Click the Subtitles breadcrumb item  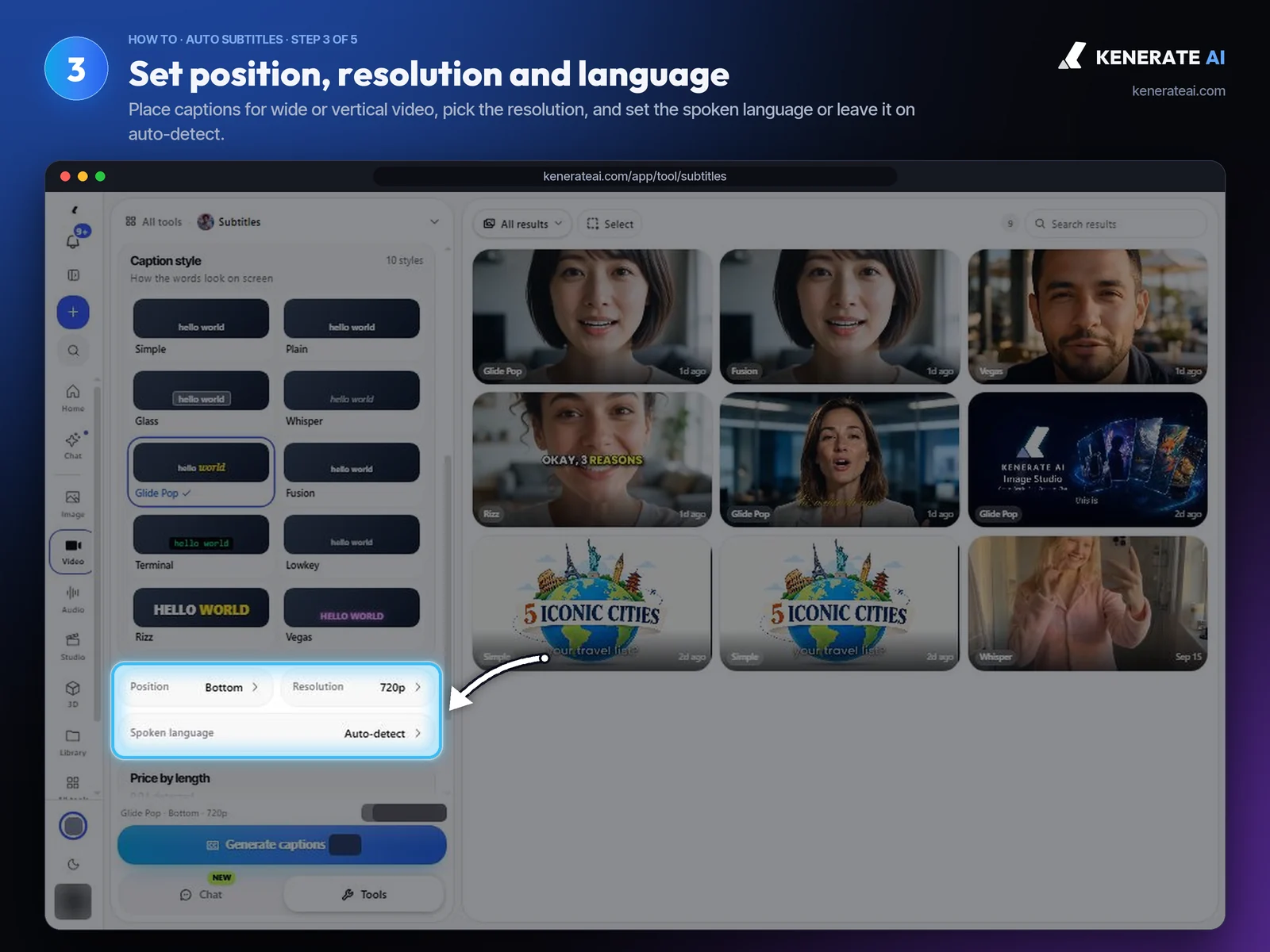(x=229, y=222)
